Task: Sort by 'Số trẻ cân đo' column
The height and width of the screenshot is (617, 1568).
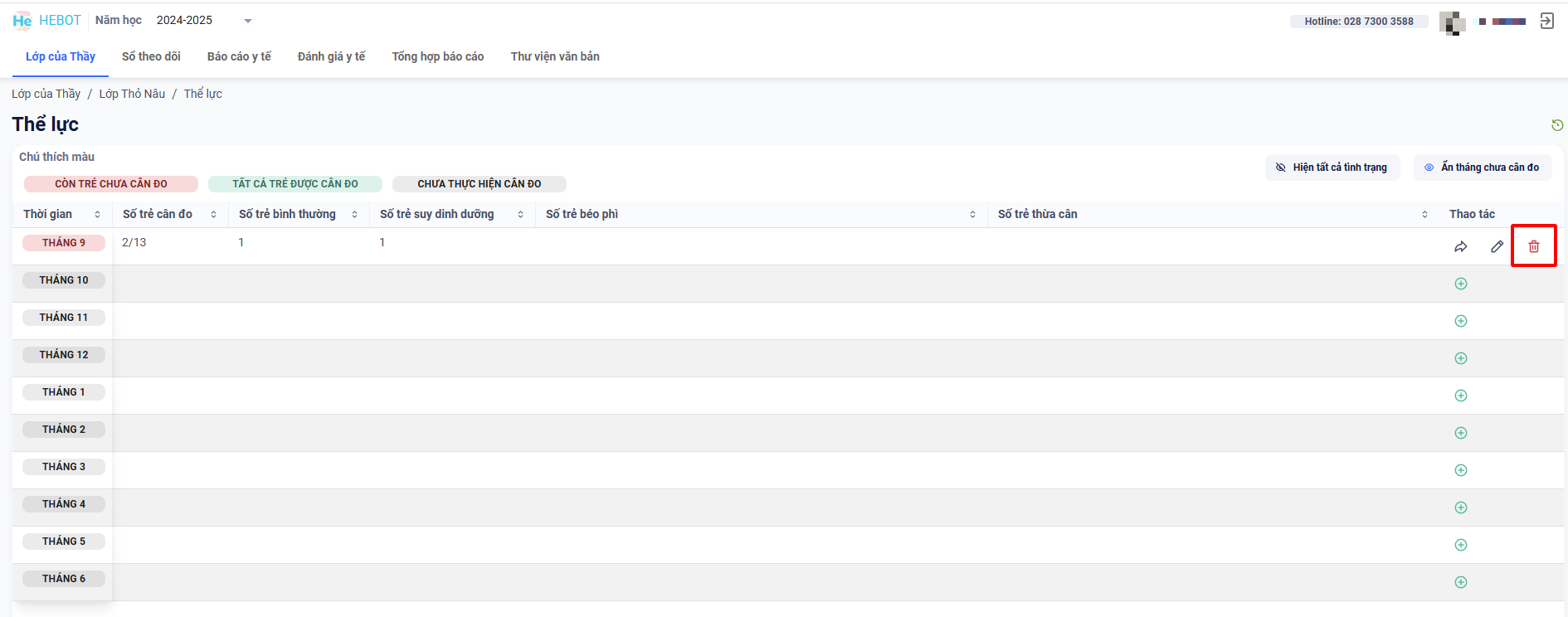Action: [x=213, y=215]
